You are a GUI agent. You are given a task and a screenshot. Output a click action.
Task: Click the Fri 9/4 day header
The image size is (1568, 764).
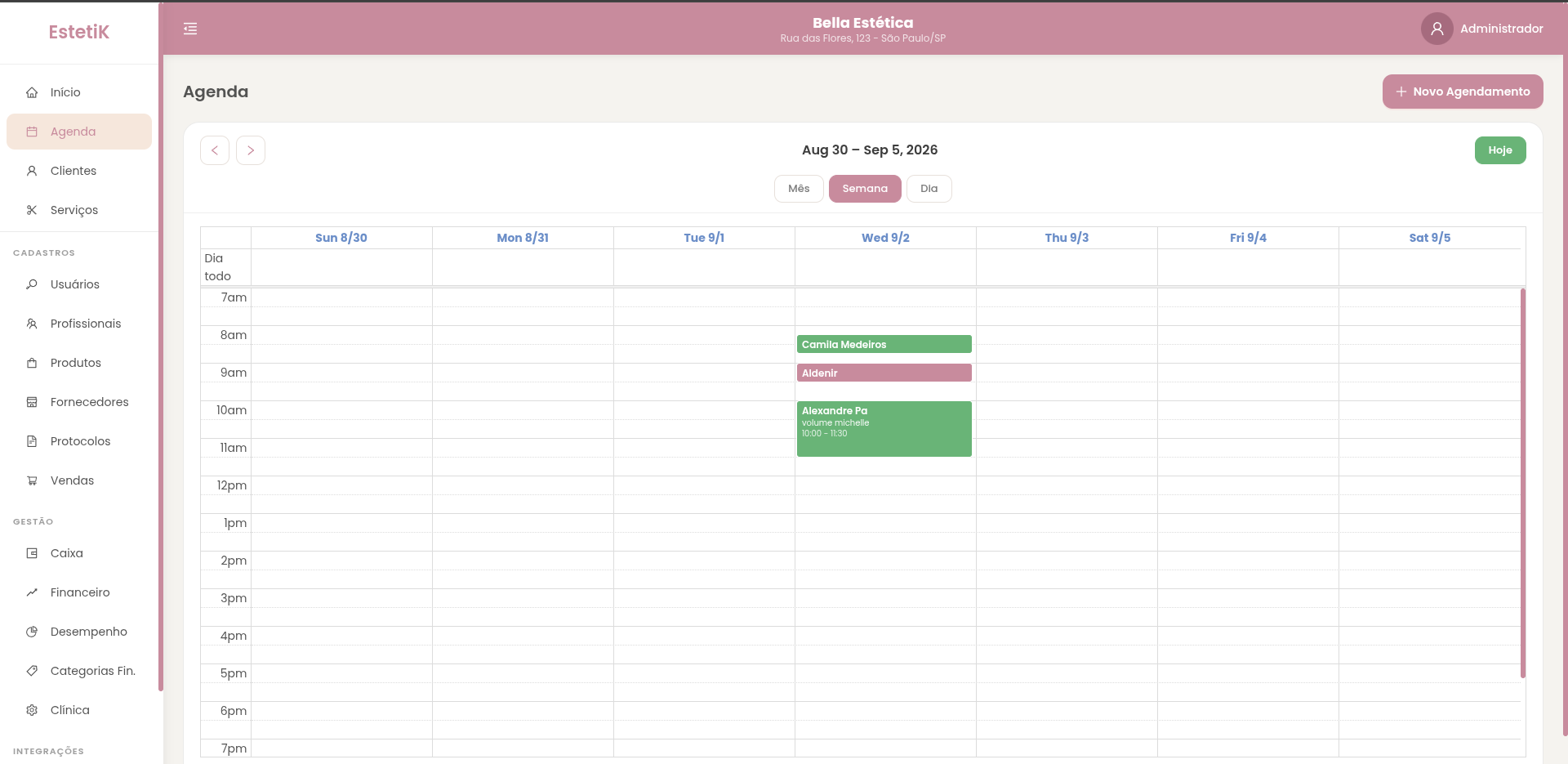pos(1248,238)
